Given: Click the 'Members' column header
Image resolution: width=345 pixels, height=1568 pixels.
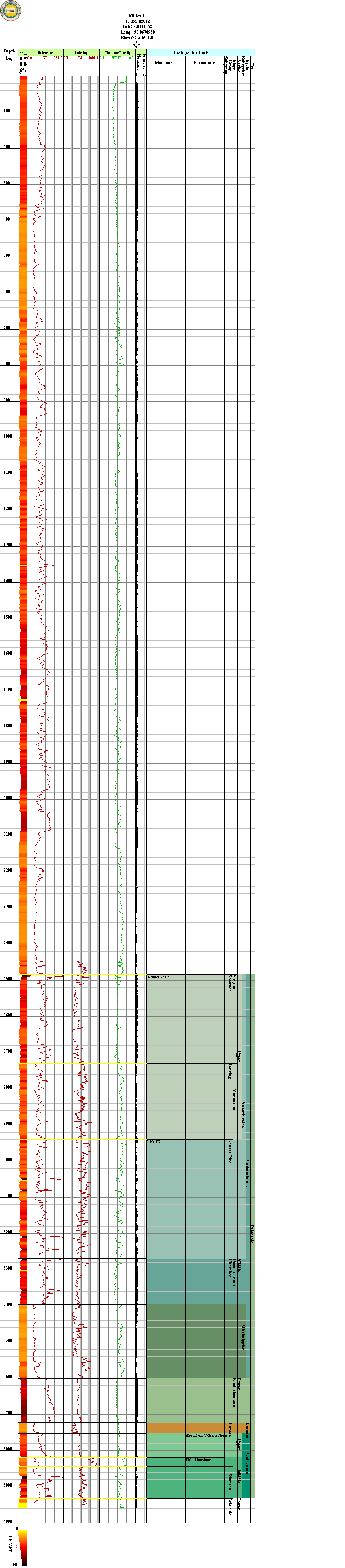Looking at the screenshot, I should (x=164, y=63).
